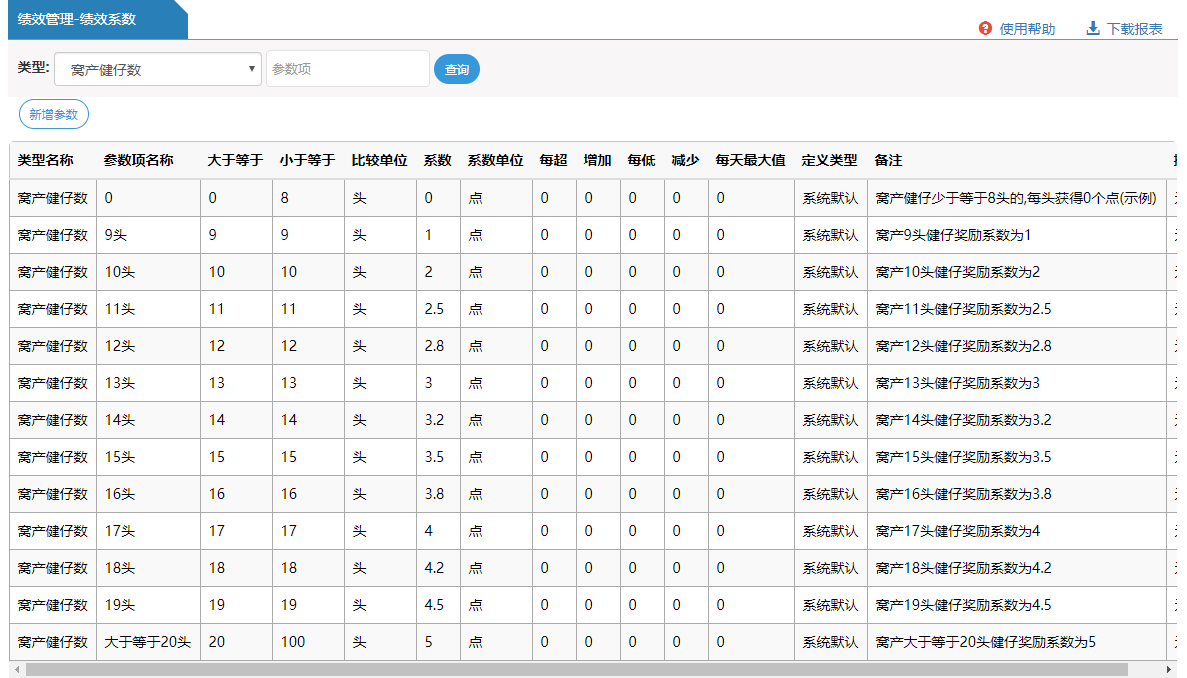Open the 类型 dropdown showing 窝产健仔数
The image size is (1187, 678).
tap(158, 70)
